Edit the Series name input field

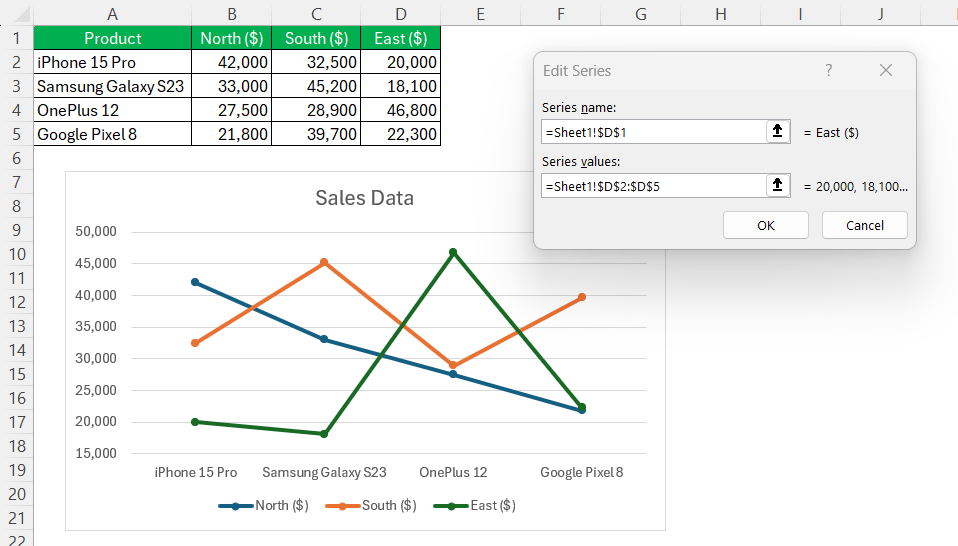tap(653, 132)
